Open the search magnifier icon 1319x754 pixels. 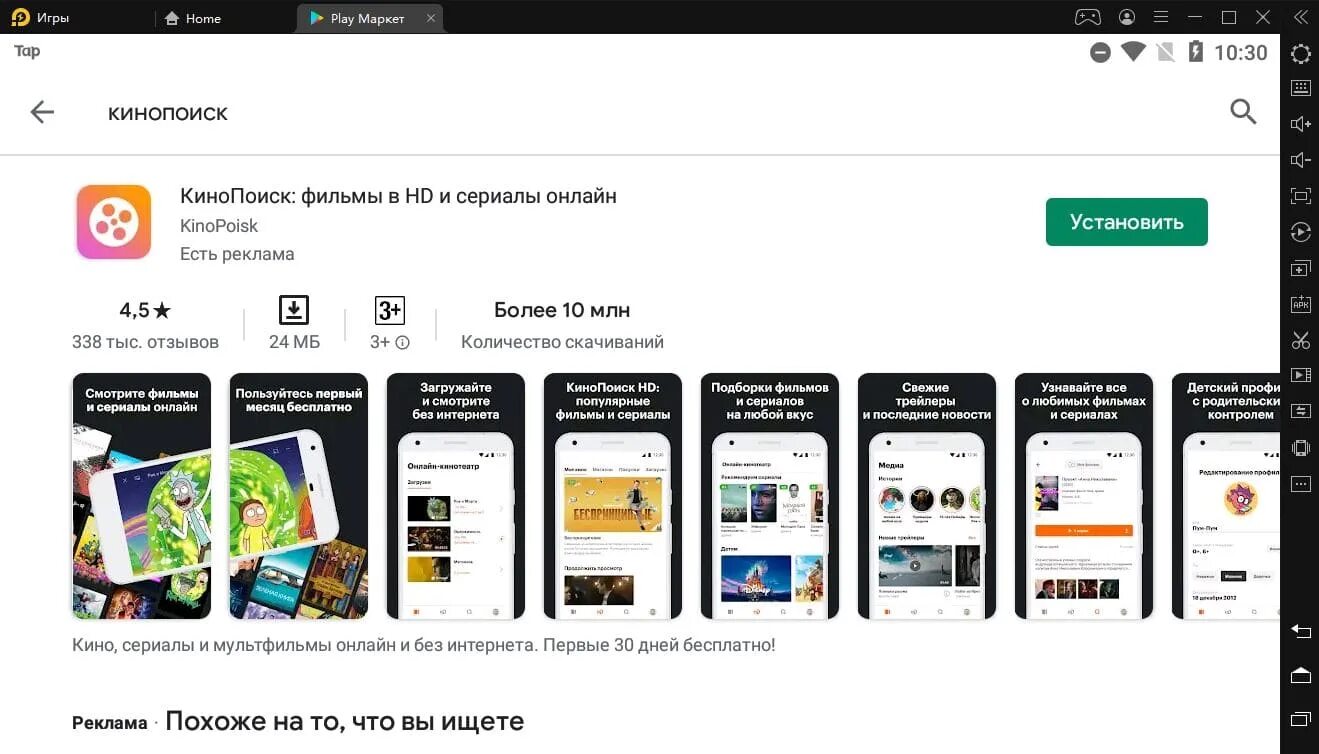click(x=1243, y=111)
